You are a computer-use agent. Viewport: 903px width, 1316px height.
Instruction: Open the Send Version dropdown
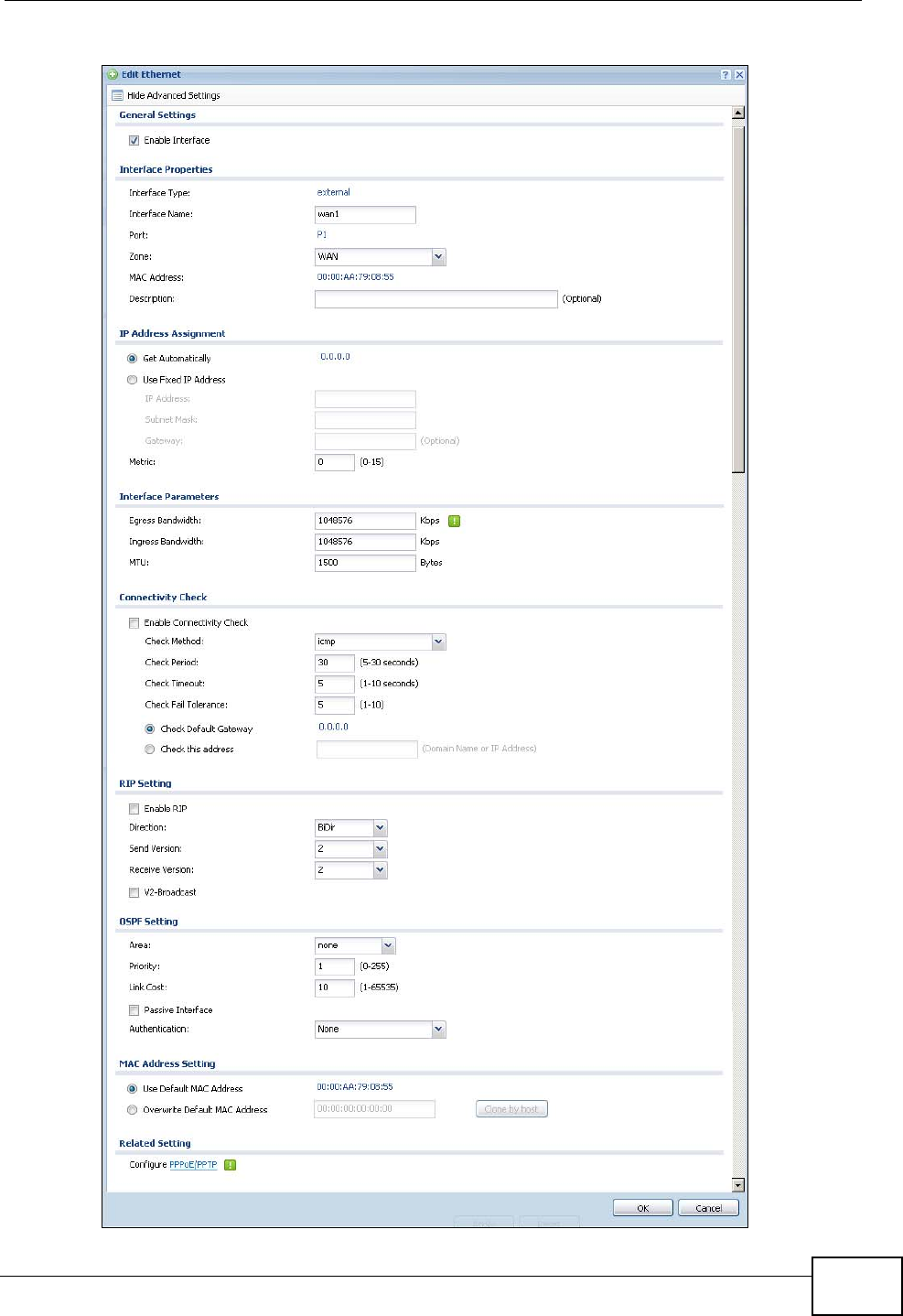coord(350,849)
